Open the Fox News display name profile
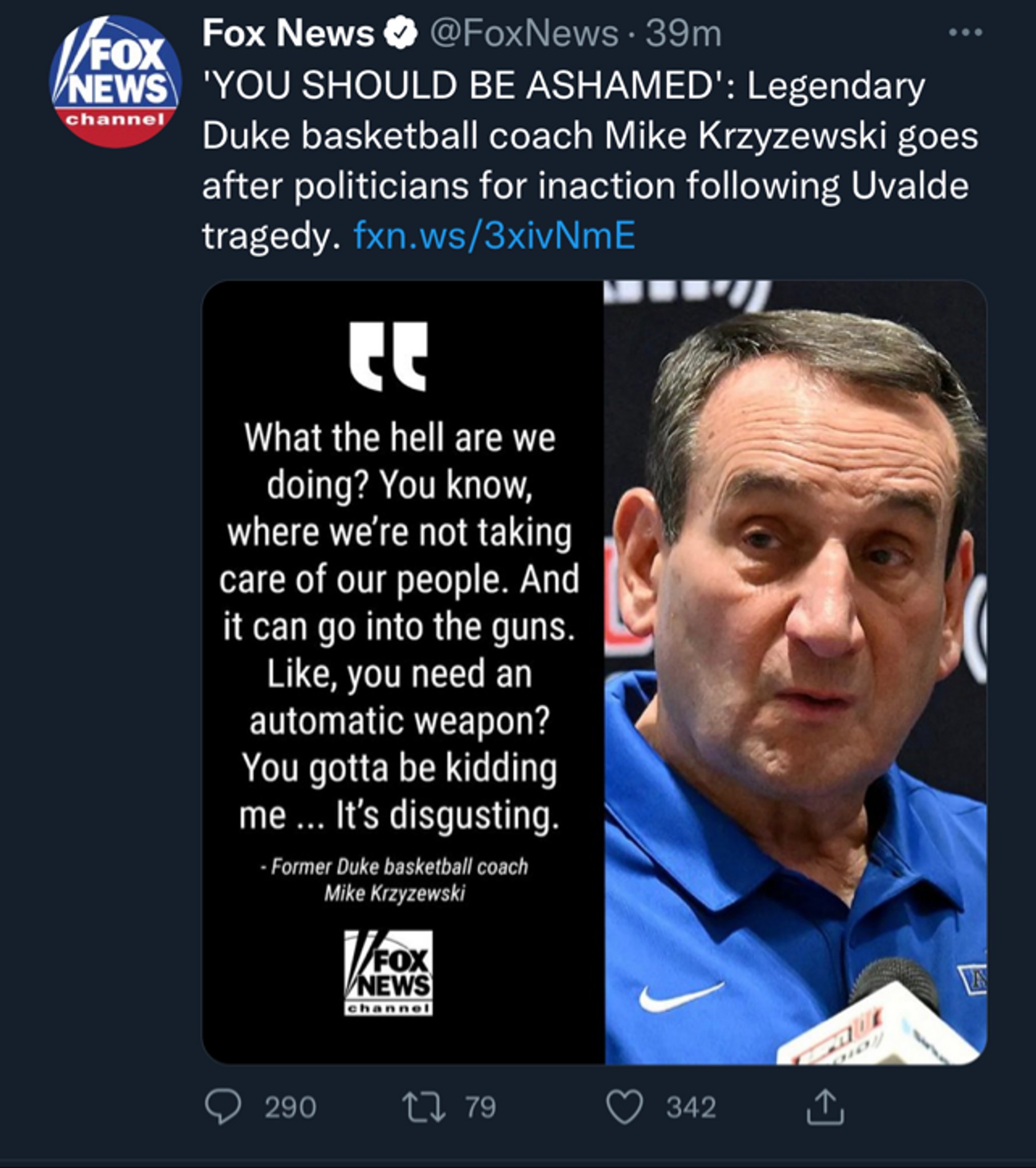Image resolution: width=1036 pixels, height=1168 pixels. [x=288, y=33]
